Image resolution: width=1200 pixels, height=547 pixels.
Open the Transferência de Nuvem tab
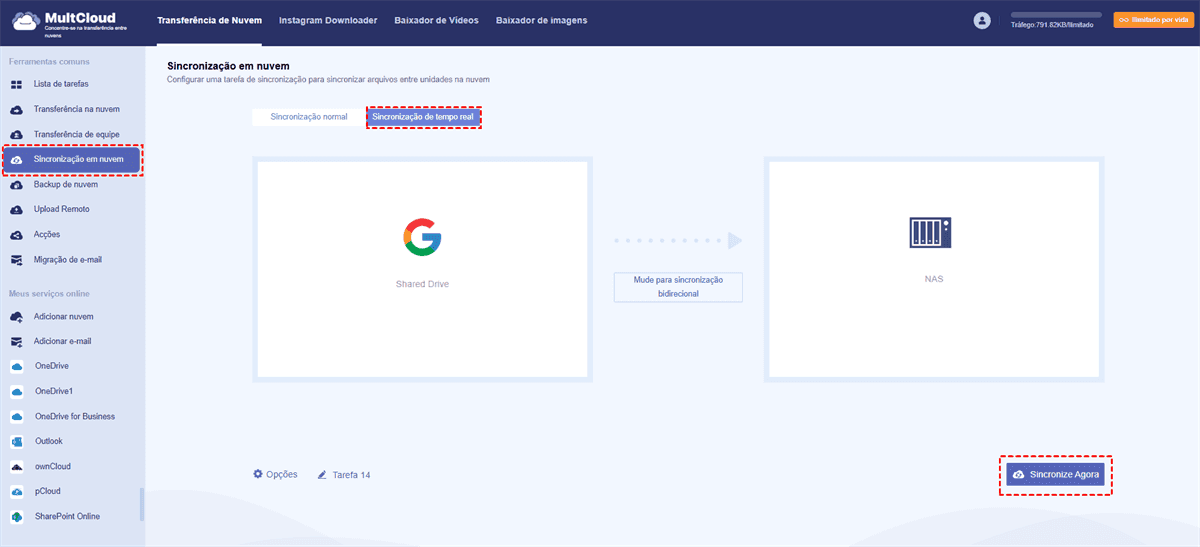209,20
